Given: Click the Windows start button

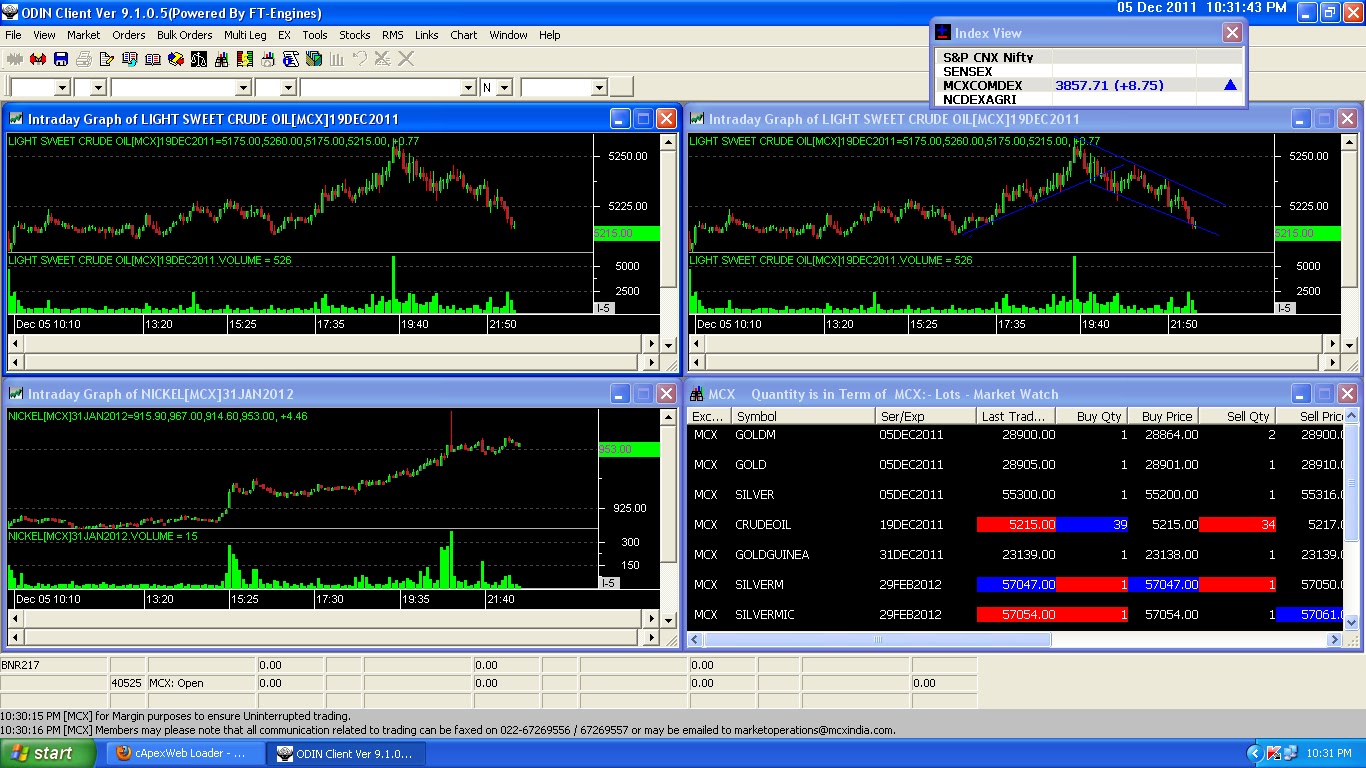Looking at the screenshot, I should pos(50,753).
